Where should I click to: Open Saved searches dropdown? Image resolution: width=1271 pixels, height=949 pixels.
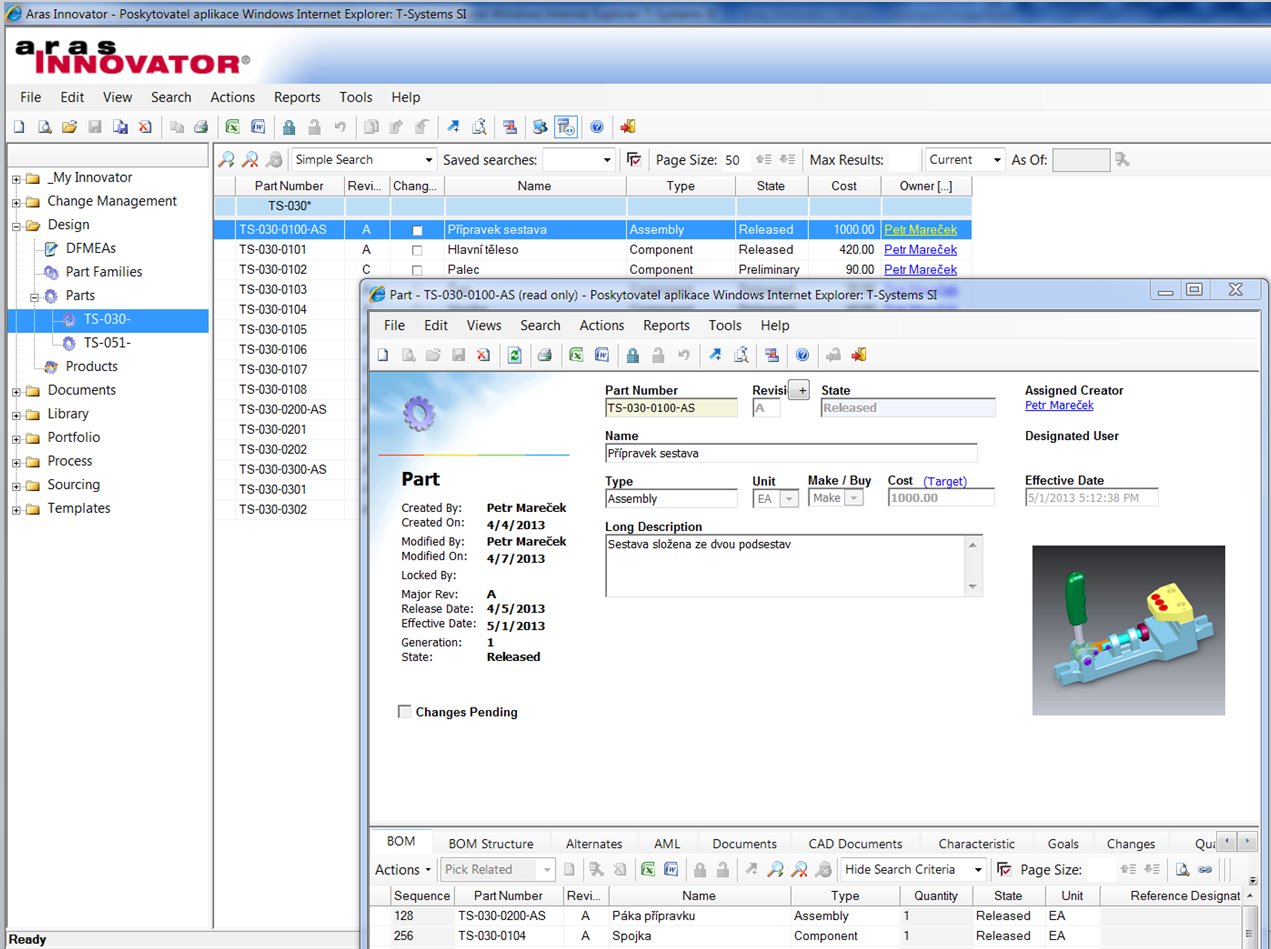click(x=607, y=160)
